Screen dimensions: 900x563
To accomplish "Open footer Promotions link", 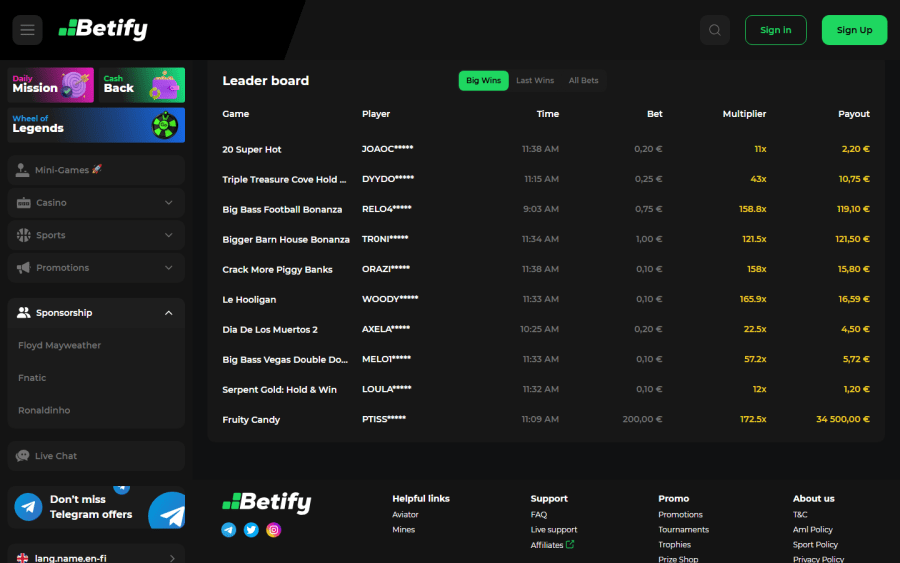I will (x=680, y=515).
